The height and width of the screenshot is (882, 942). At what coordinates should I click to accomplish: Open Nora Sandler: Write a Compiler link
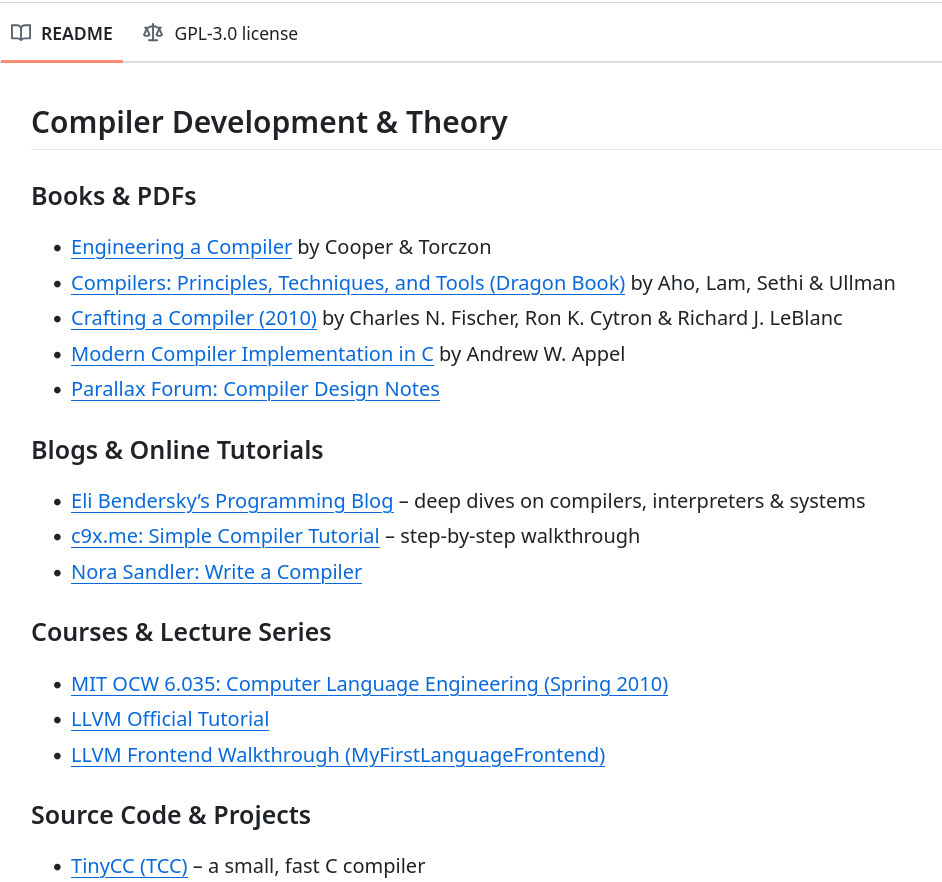[x=216, y=572]
